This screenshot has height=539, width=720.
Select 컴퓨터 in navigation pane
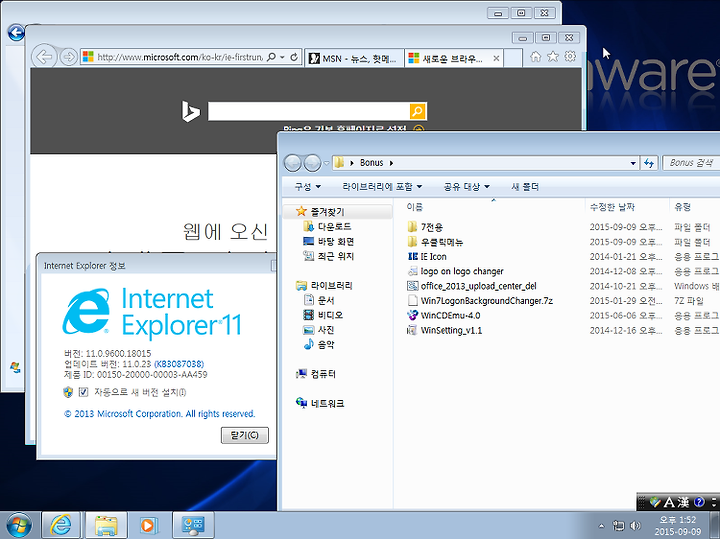coord(316,374)
